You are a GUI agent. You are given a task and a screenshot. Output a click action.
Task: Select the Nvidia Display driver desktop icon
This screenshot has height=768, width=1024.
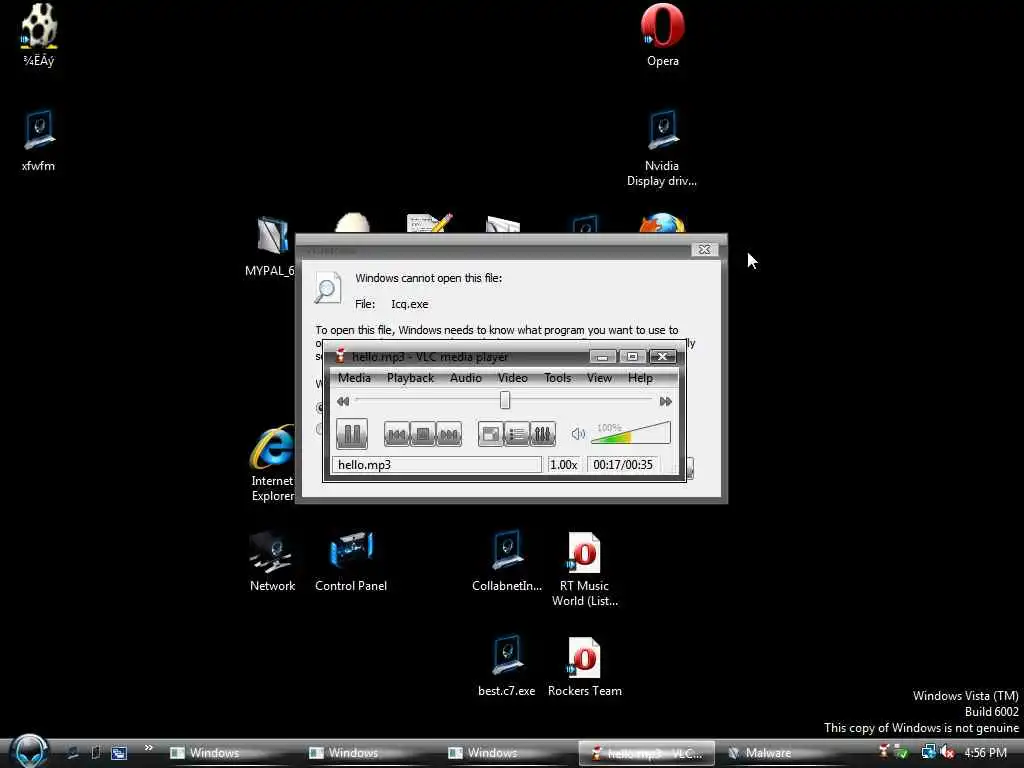coord(662,149)
